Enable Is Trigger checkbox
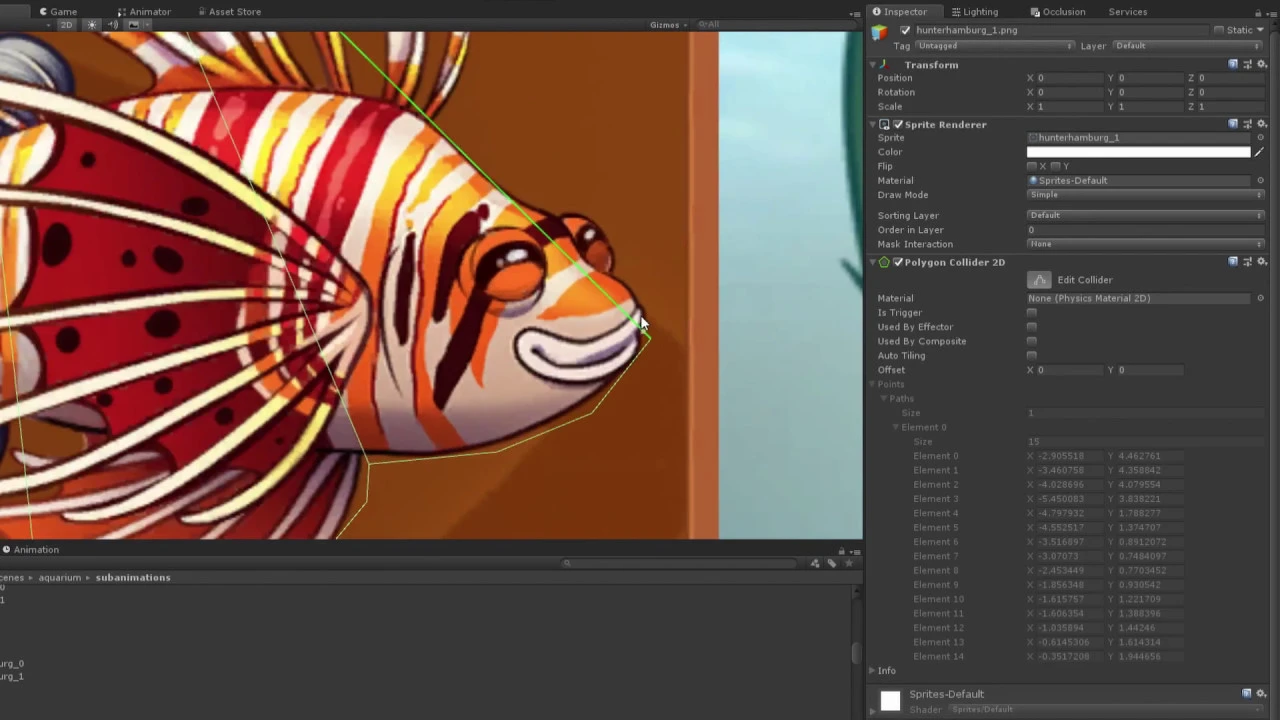The height and width of the screenshot is (720, 1280). 1032,313
